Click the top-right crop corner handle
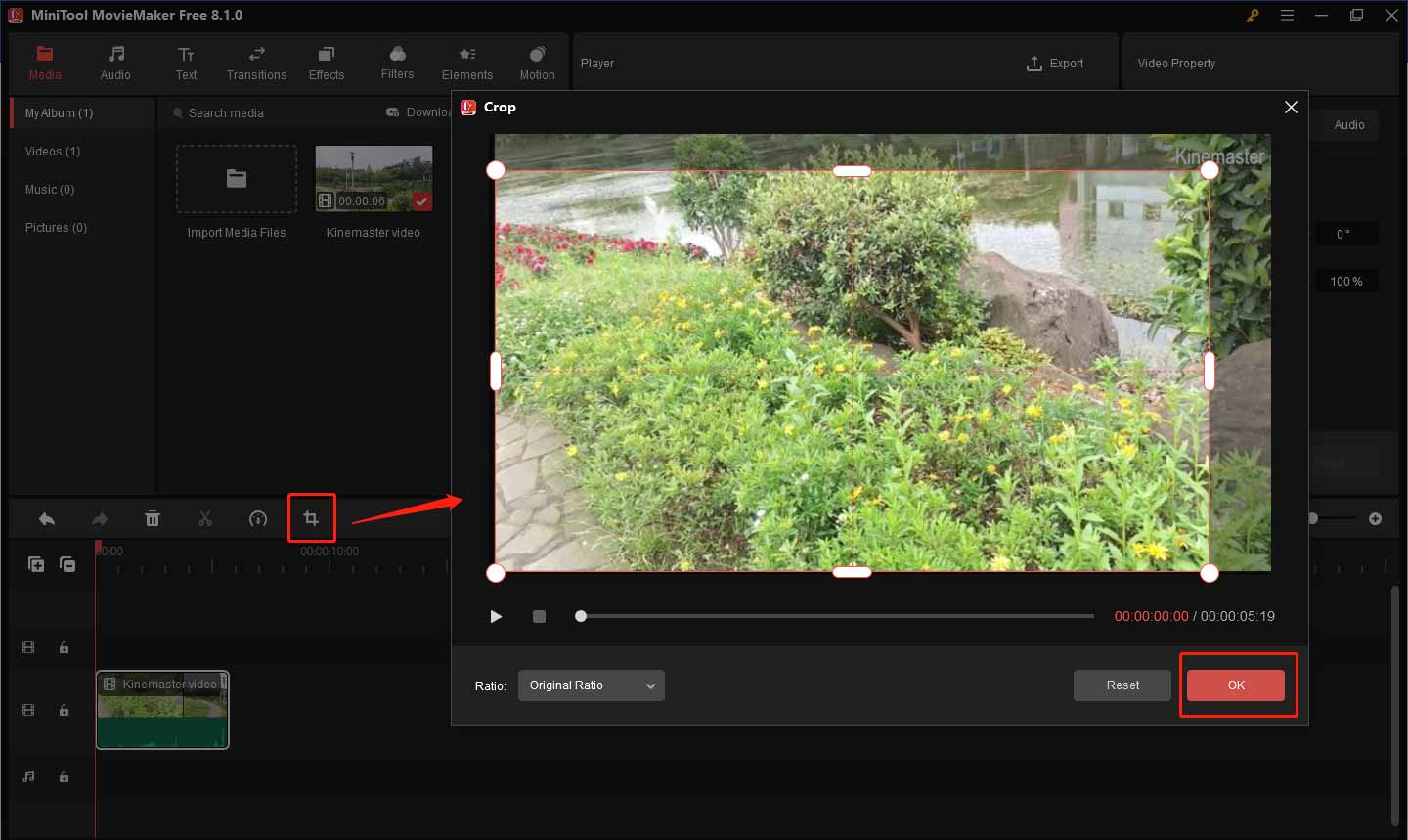The width and height of the screenshot is (1408, 840). (1210, 170)
